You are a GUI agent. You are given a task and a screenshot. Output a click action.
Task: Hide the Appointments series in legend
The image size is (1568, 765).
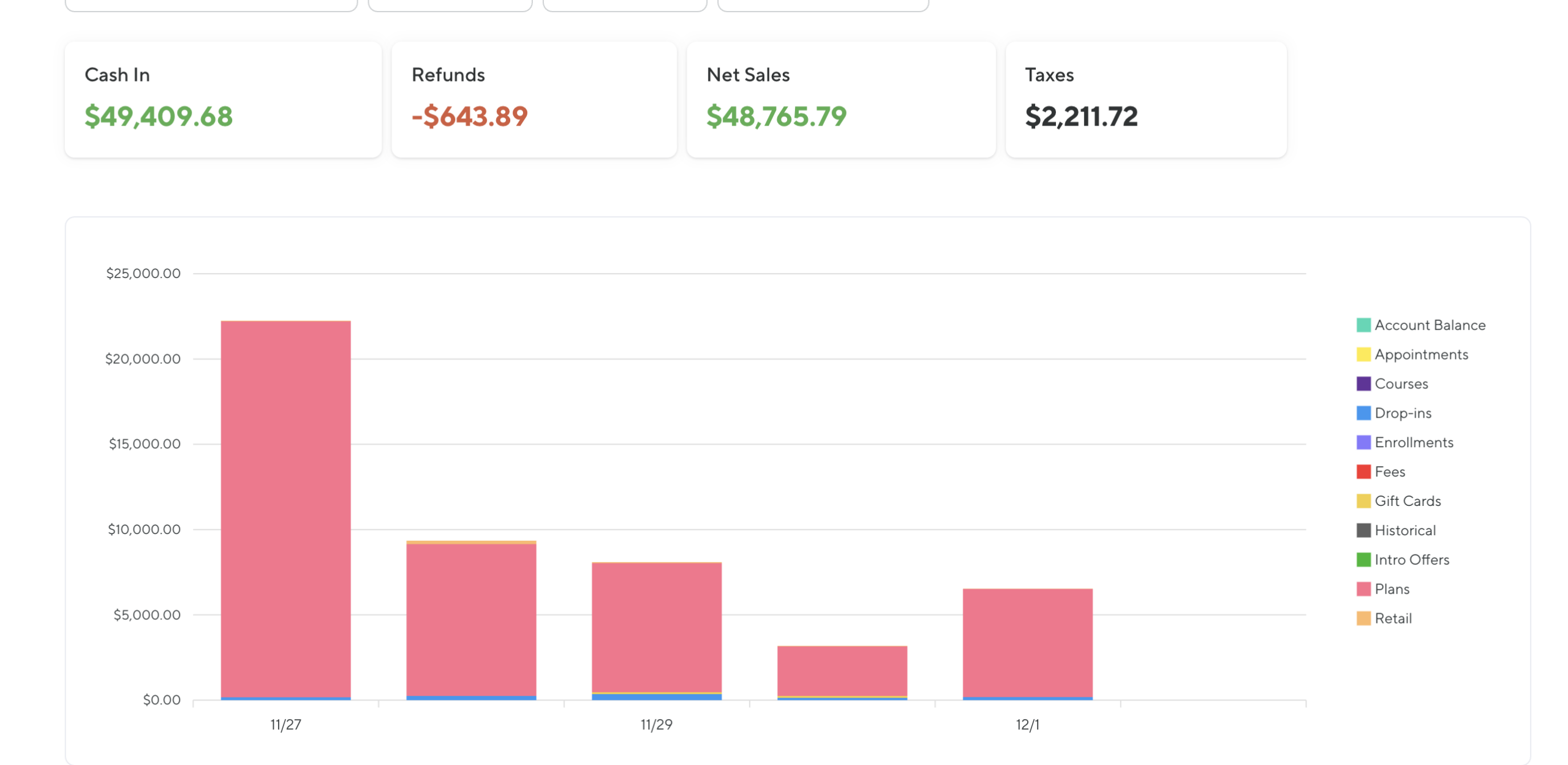[1420, 355]
